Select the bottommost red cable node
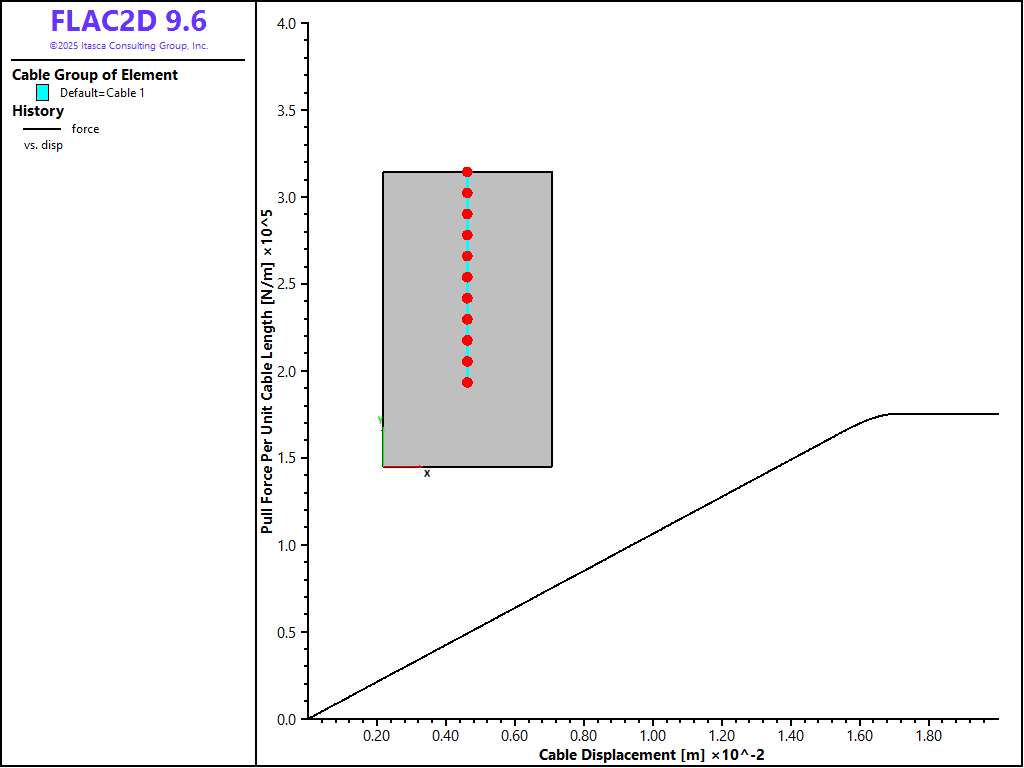This screenshot has width=1024, height=768. tap(467, 382)
